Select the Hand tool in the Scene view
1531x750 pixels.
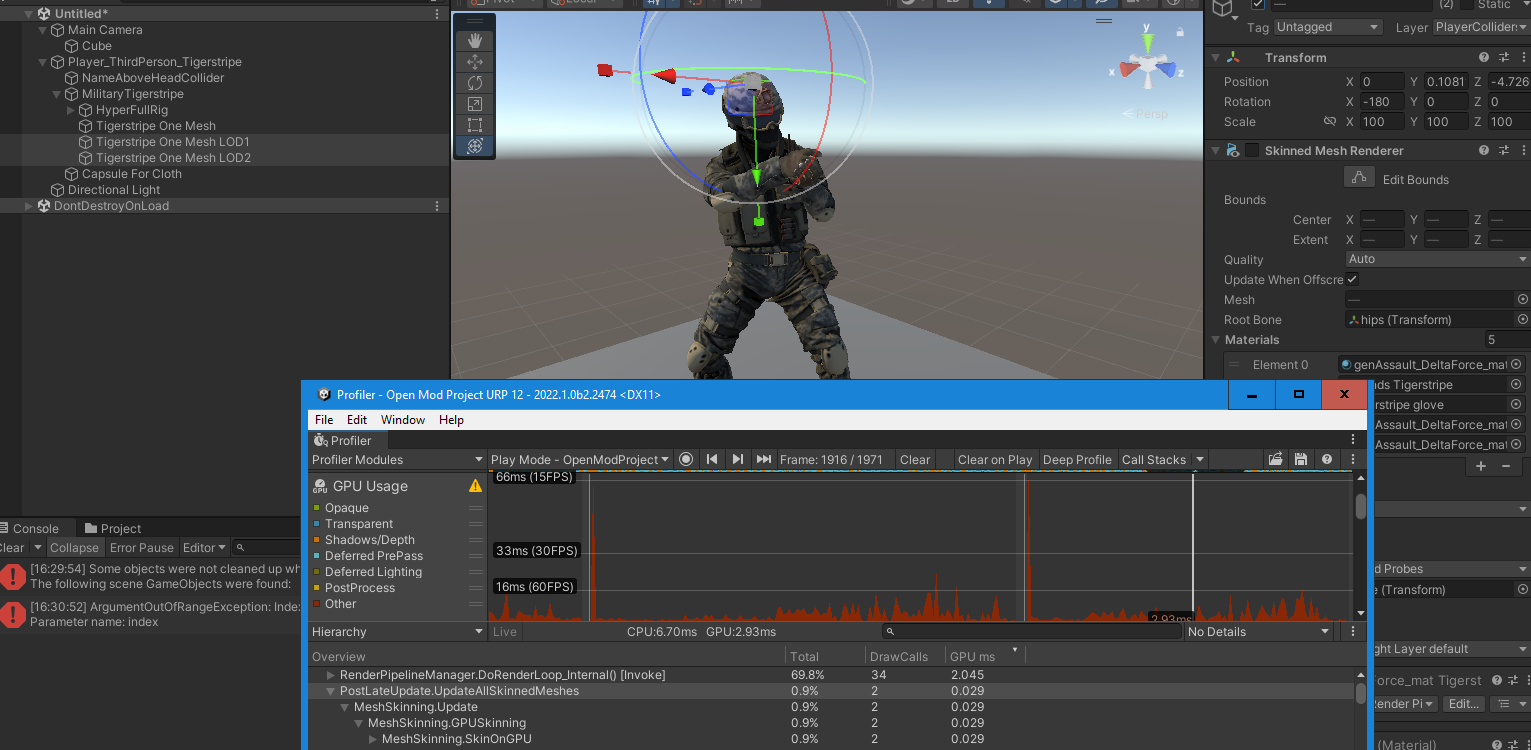click(x=474, y=40)
